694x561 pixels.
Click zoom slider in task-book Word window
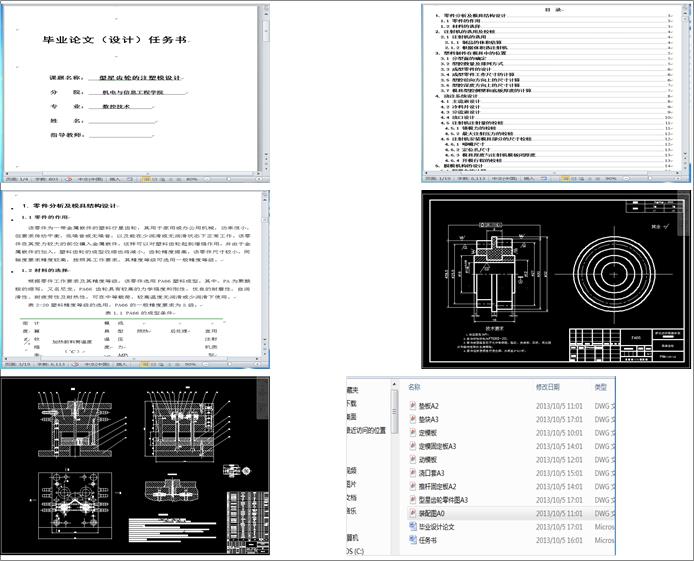(231, 179)
